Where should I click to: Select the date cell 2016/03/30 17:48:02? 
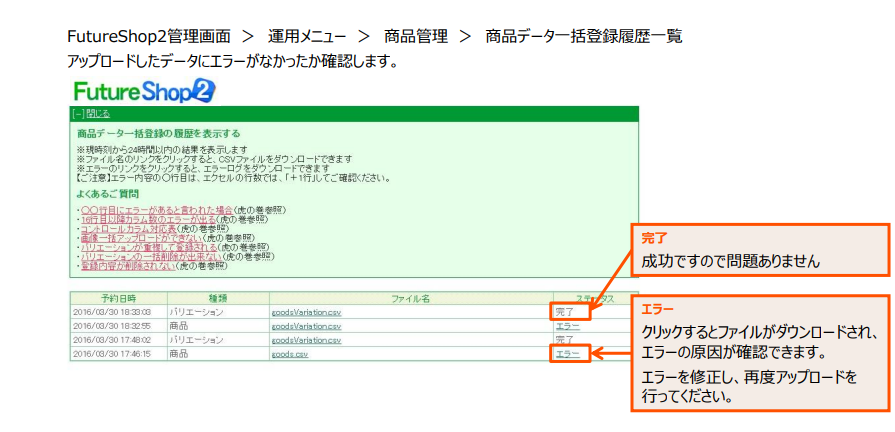click(112, 340)
